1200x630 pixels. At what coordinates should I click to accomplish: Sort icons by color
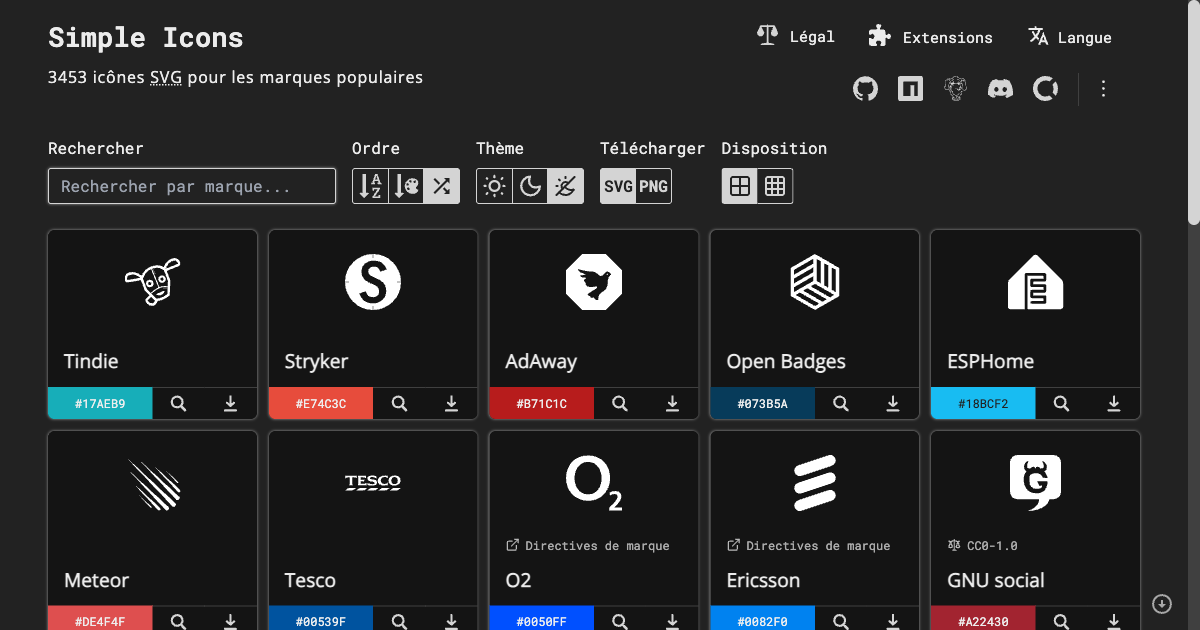click(x=406, y=186)
